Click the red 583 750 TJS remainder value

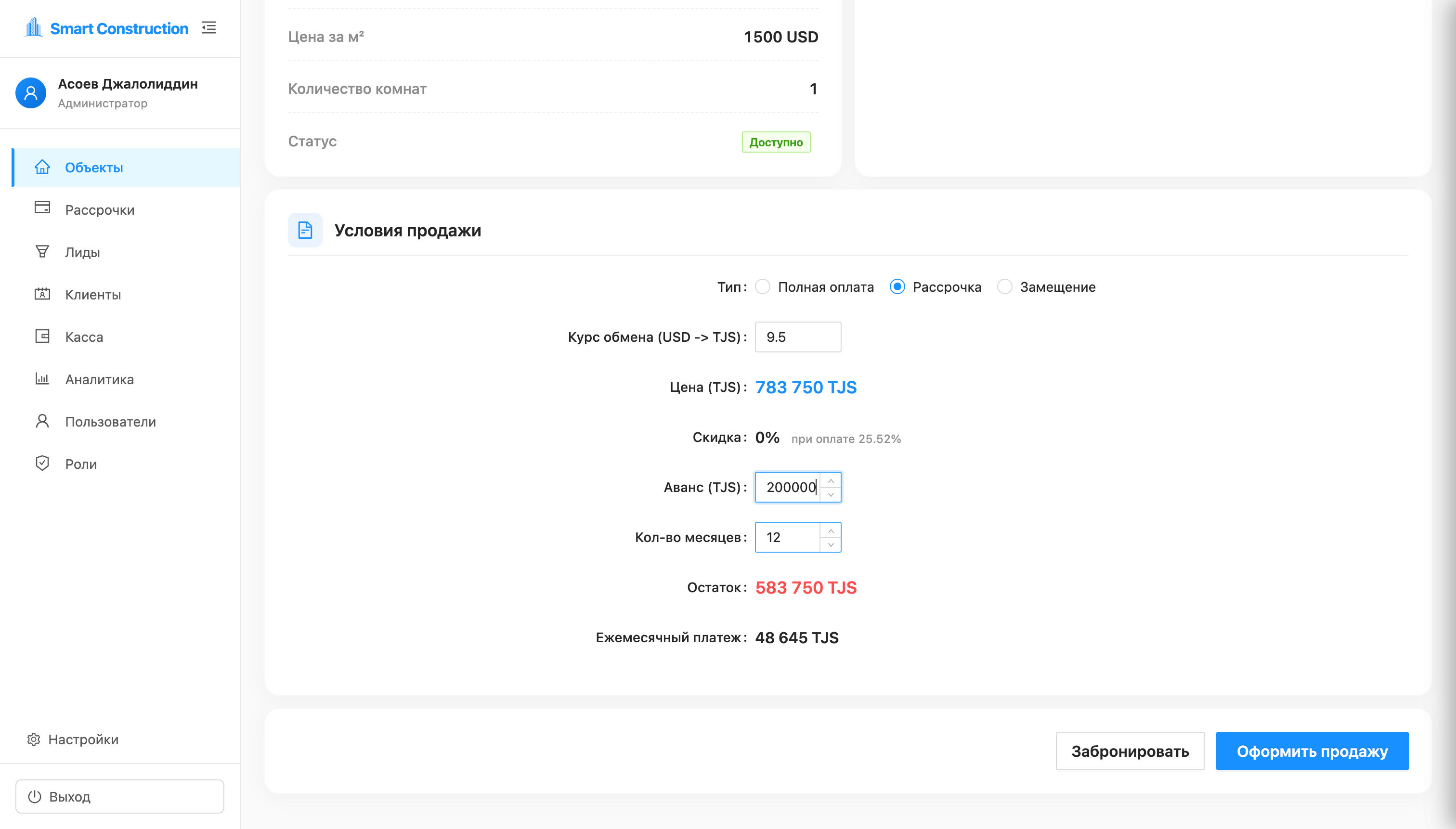806,587
